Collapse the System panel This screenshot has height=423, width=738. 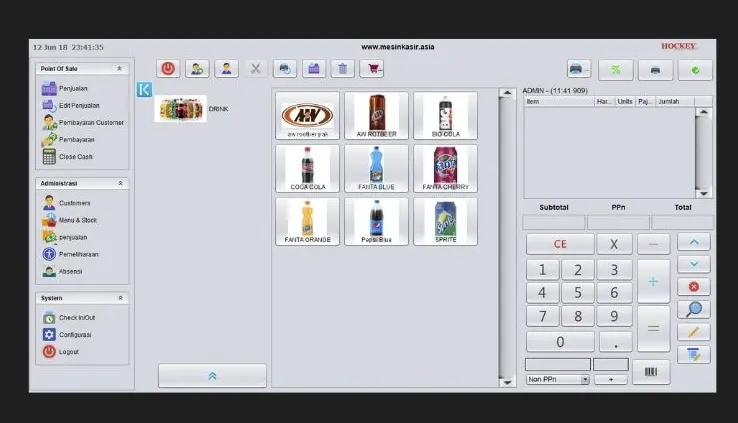pyautogui.click(x=120, y=298)
